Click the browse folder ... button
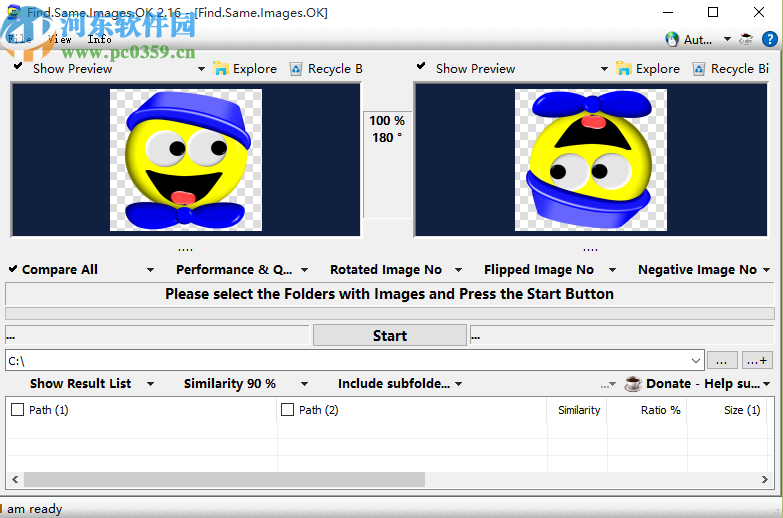 tap(722, 361)
